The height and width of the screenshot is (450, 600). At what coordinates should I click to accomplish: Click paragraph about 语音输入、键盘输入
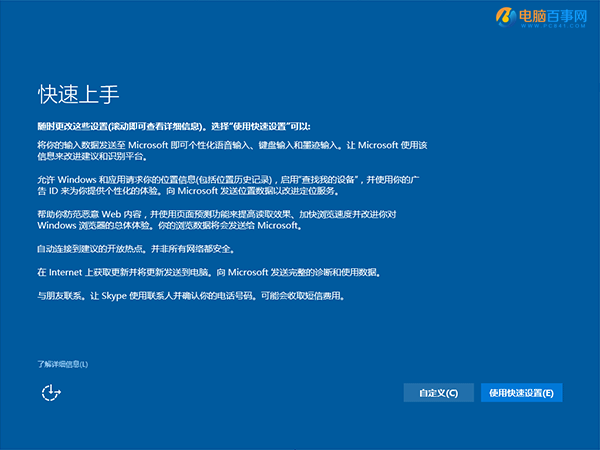click(232, 151)
